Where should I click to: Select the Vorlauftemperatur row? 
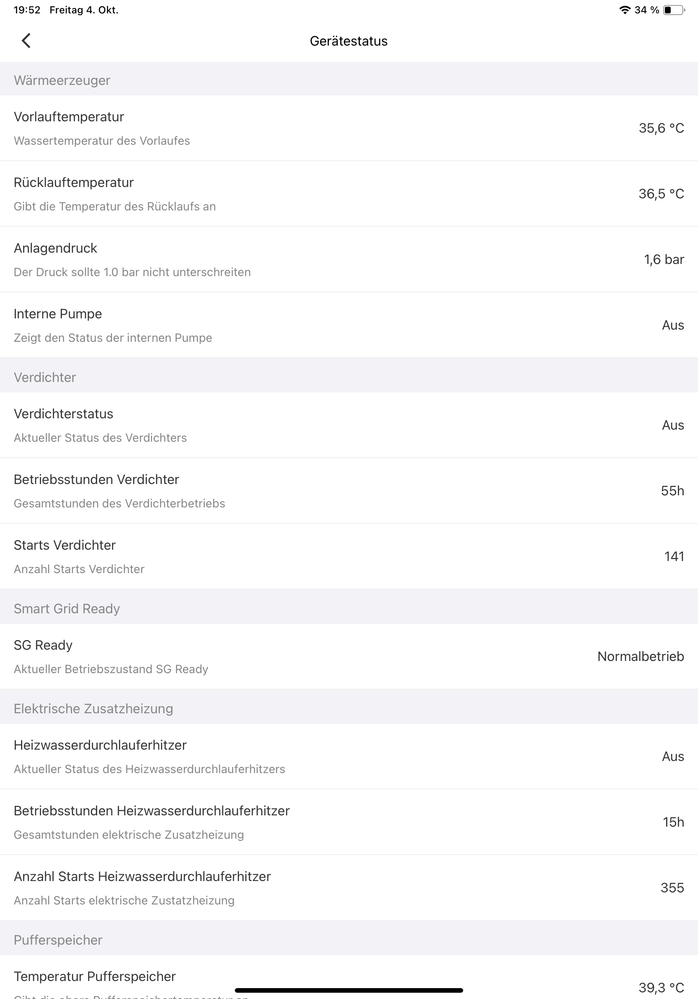(349, 128)
